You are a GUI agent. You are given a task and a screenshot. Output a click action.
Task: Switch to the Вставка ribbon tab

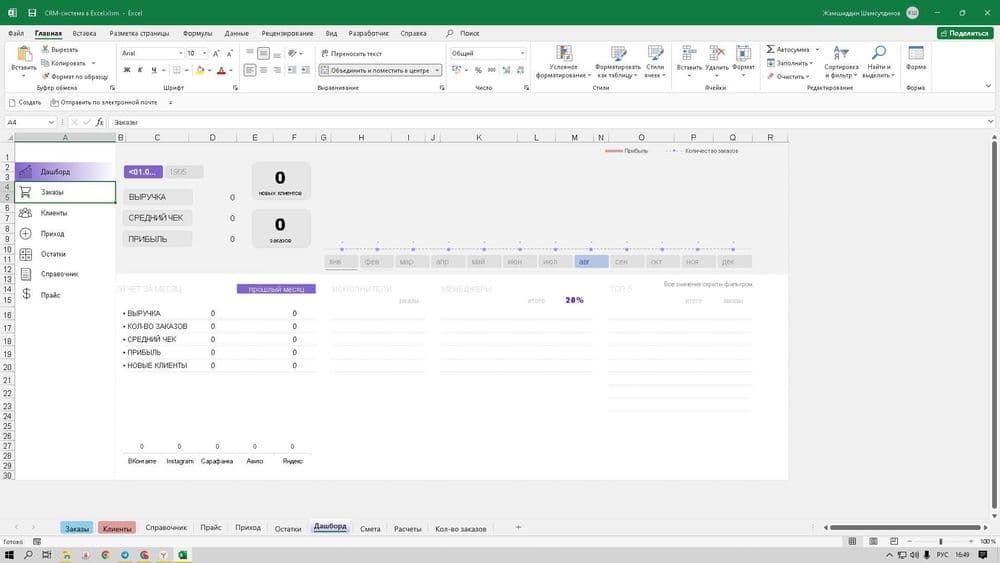point(84,33)
